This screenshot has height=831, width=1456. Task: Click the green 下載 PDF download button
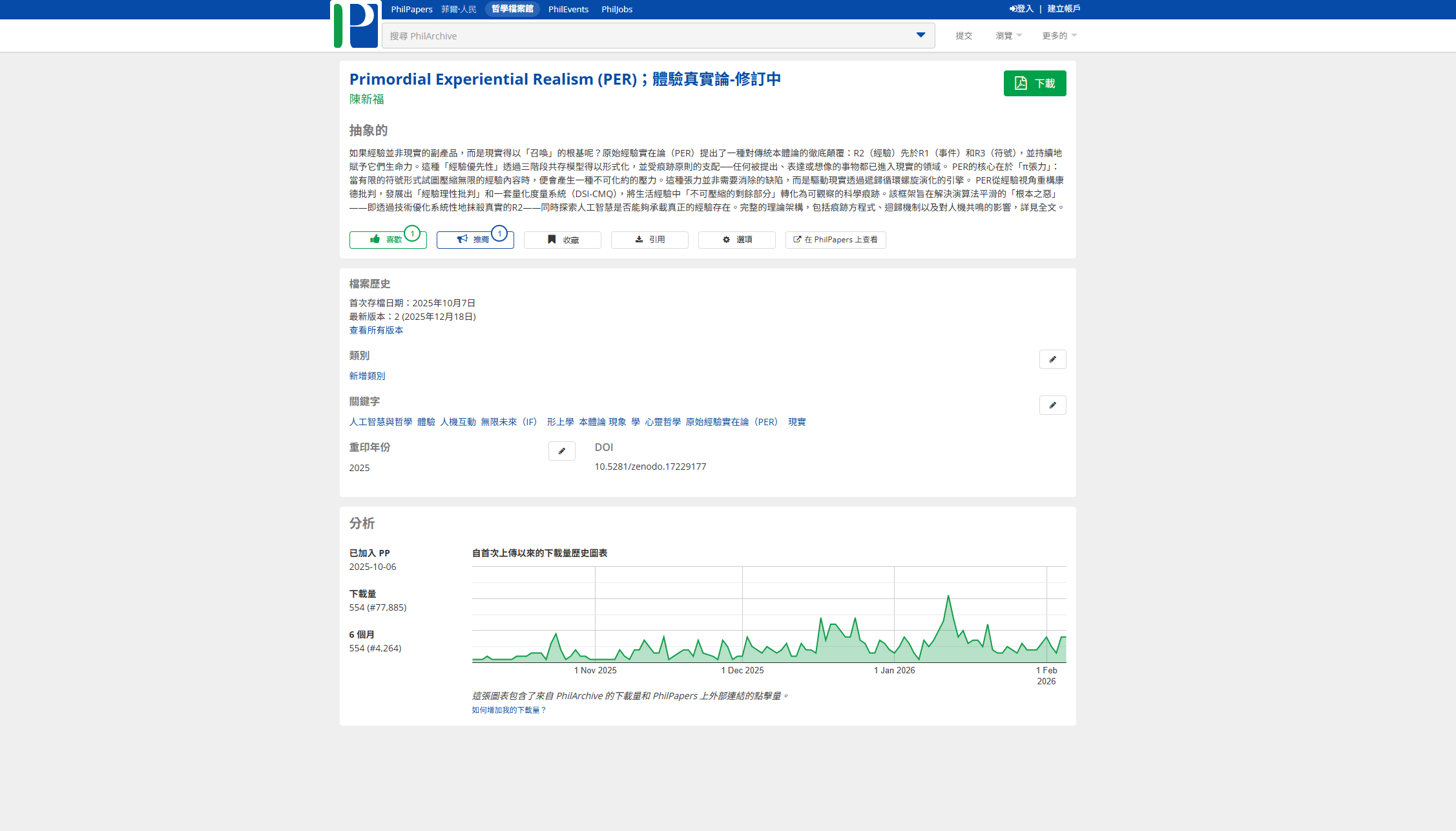1034,83
